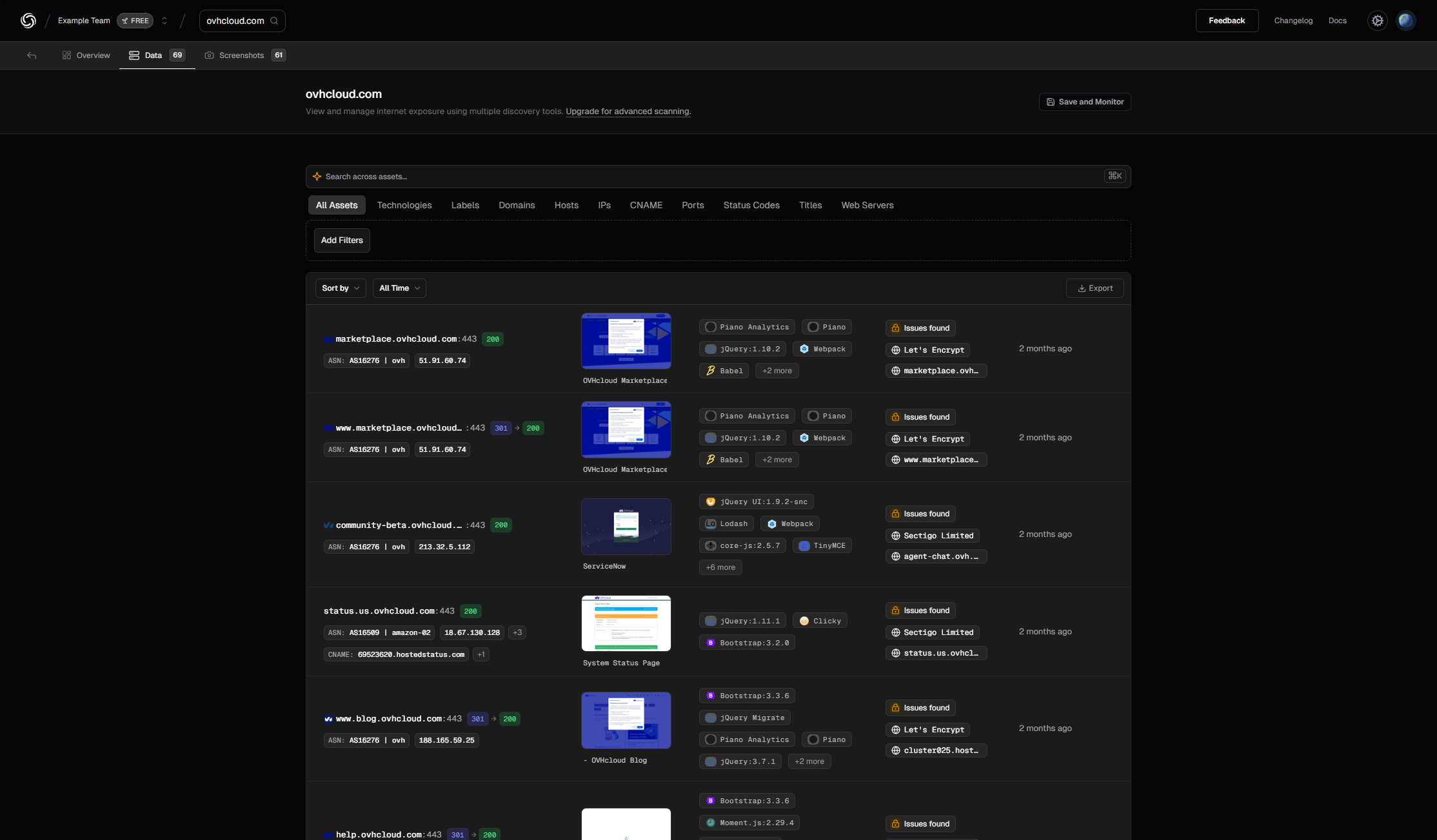Image resolution: width=1437 pixels, height=840 pixels.
Task: Select the Technologies tab
Action: click(x=404, y=205)
